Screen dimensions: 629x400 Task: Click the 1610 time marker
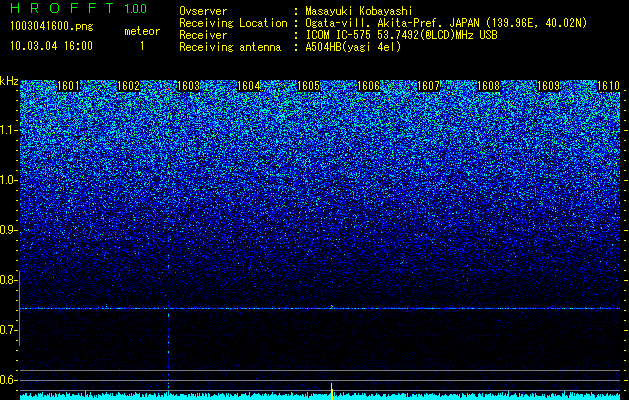pos(609,86)
